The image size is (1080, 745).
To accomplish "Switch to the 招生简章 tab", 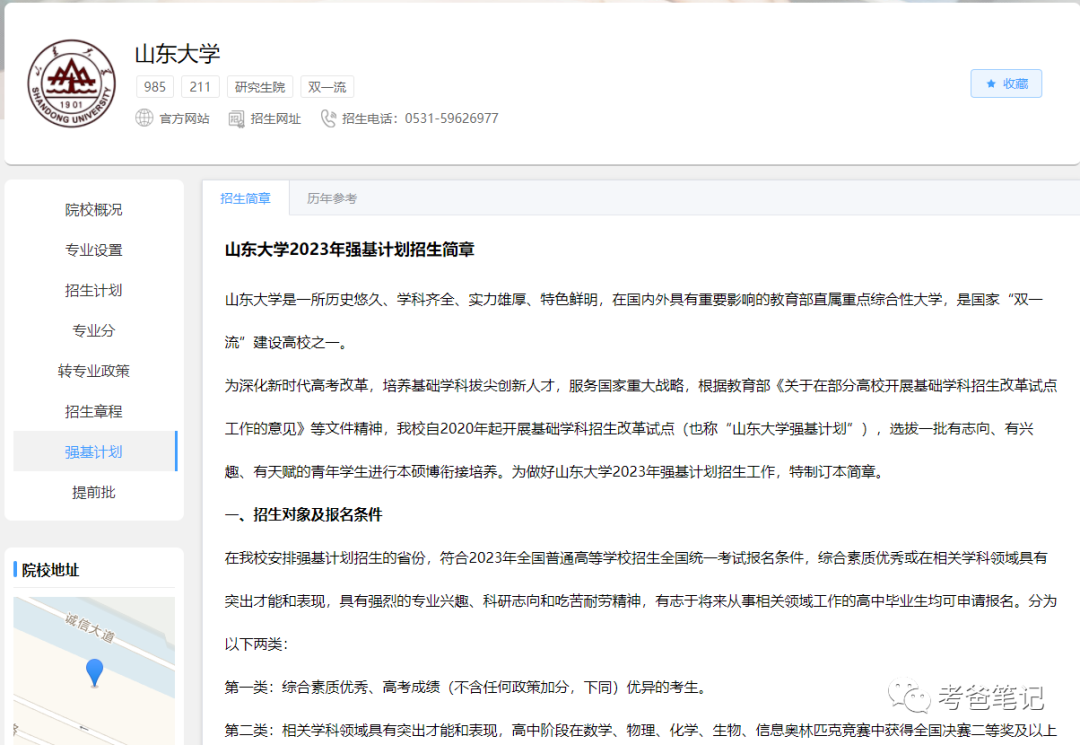I will 245,198.
